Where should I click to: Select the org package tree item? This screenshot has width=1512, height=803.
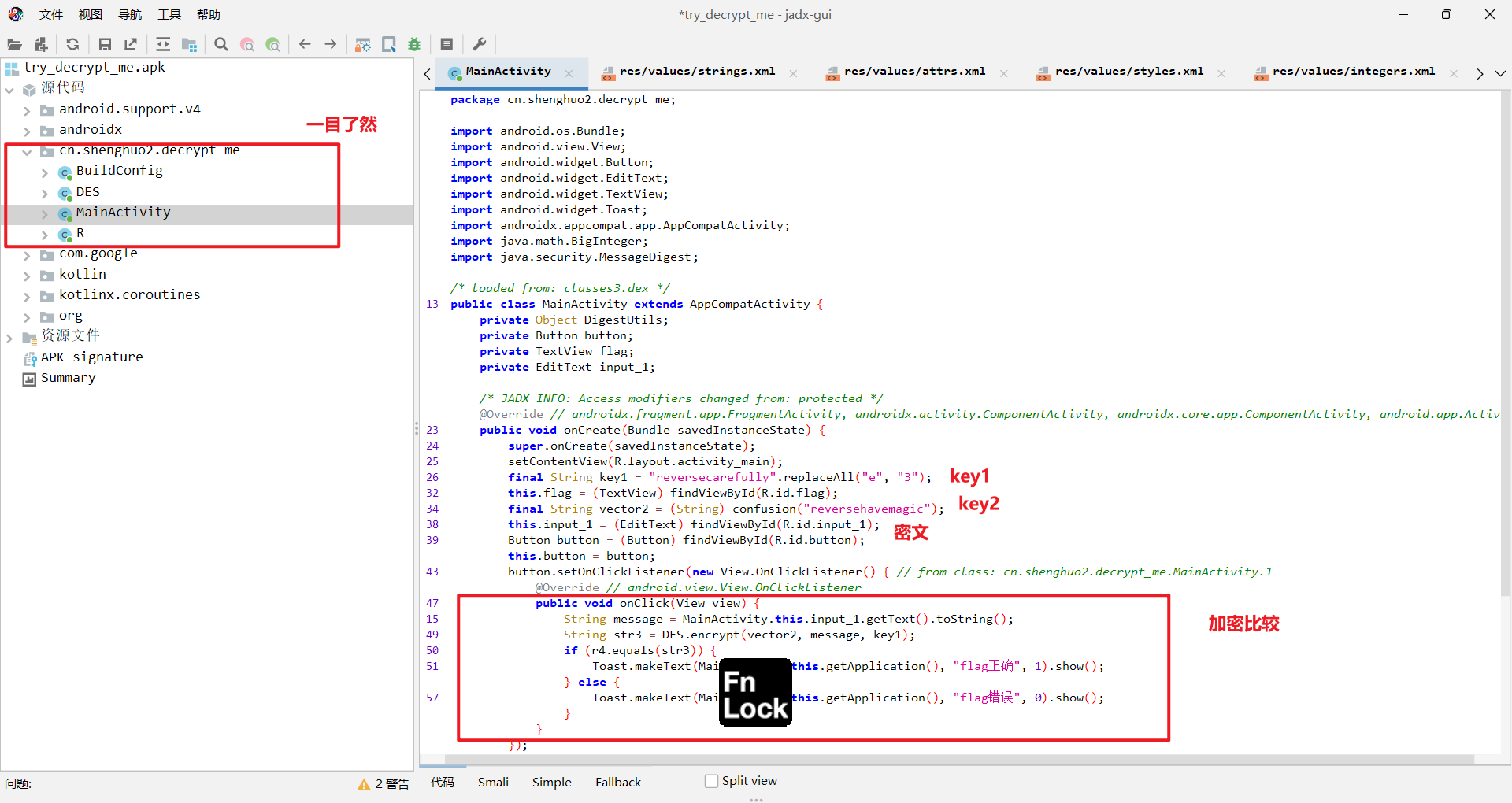[71, 316]
